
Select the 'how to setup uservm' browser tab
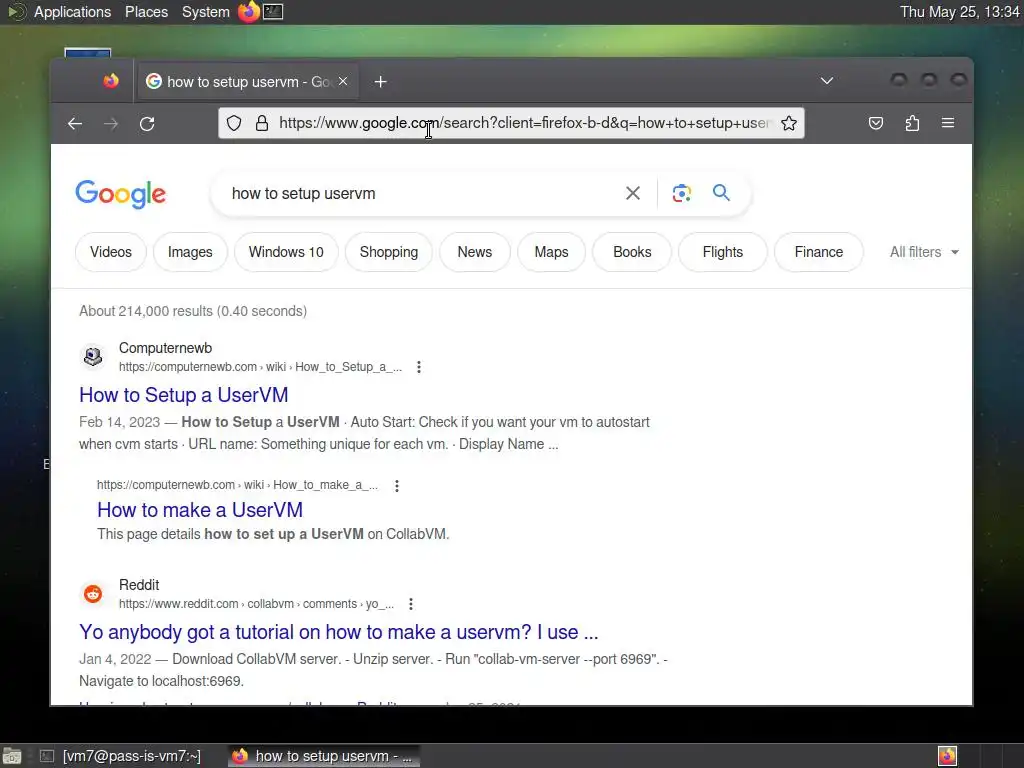coord(247,82)
